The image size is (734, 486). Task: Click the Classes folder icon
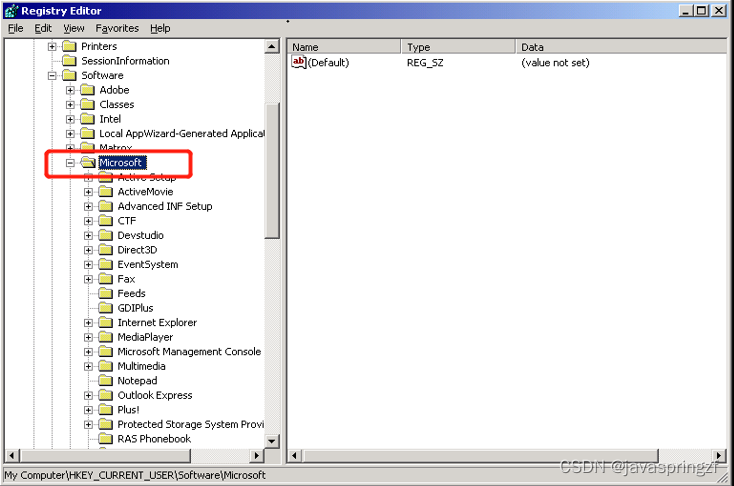click(x=88, y=104)
